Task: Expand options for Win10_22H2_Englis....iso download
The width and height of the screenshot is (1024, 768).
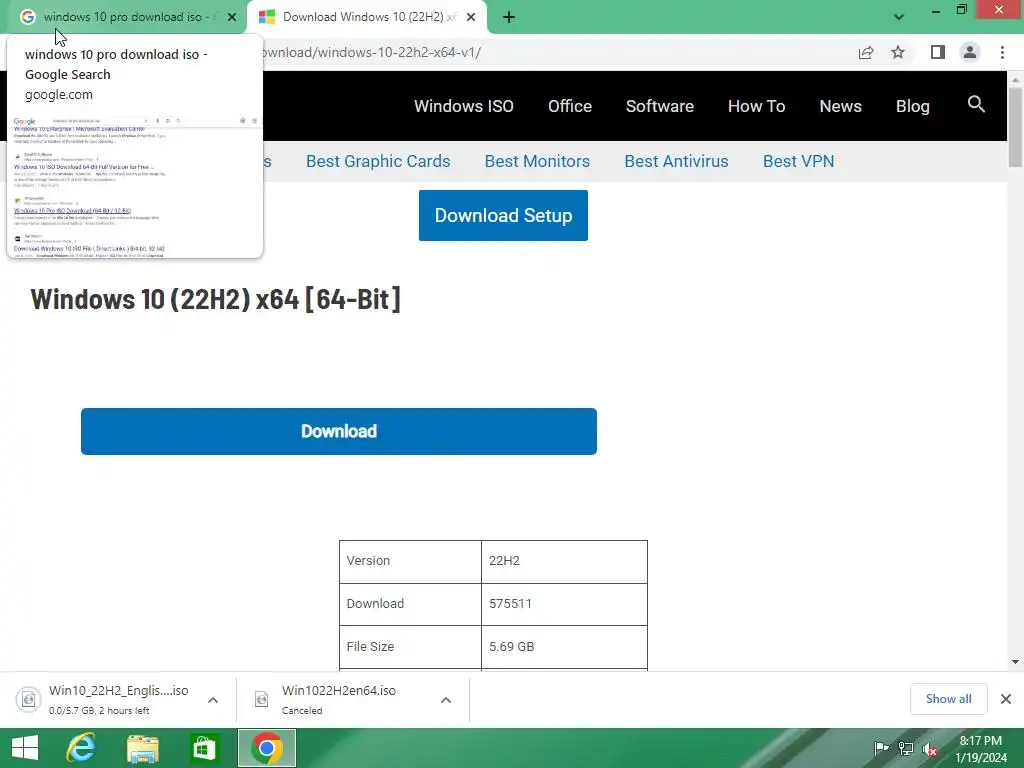Action: click(213, 700)
